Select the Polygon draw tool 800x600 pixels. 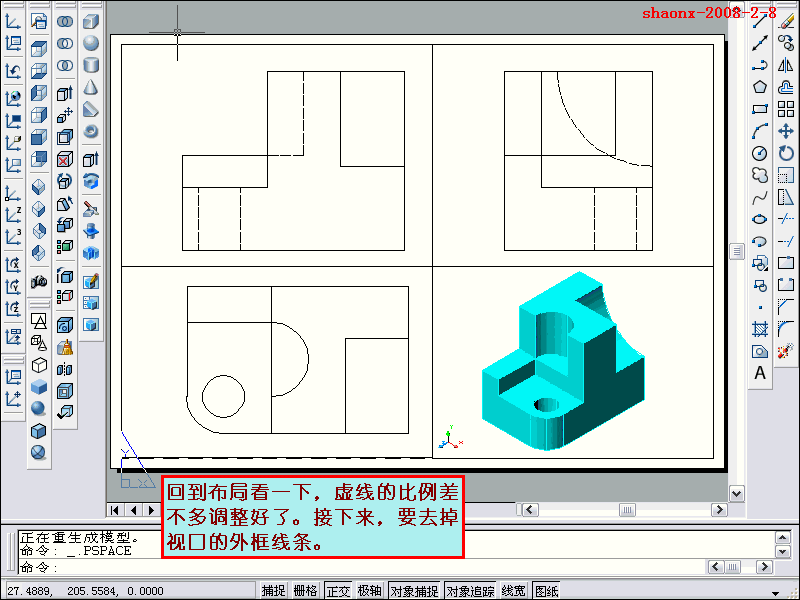point(760,87)
